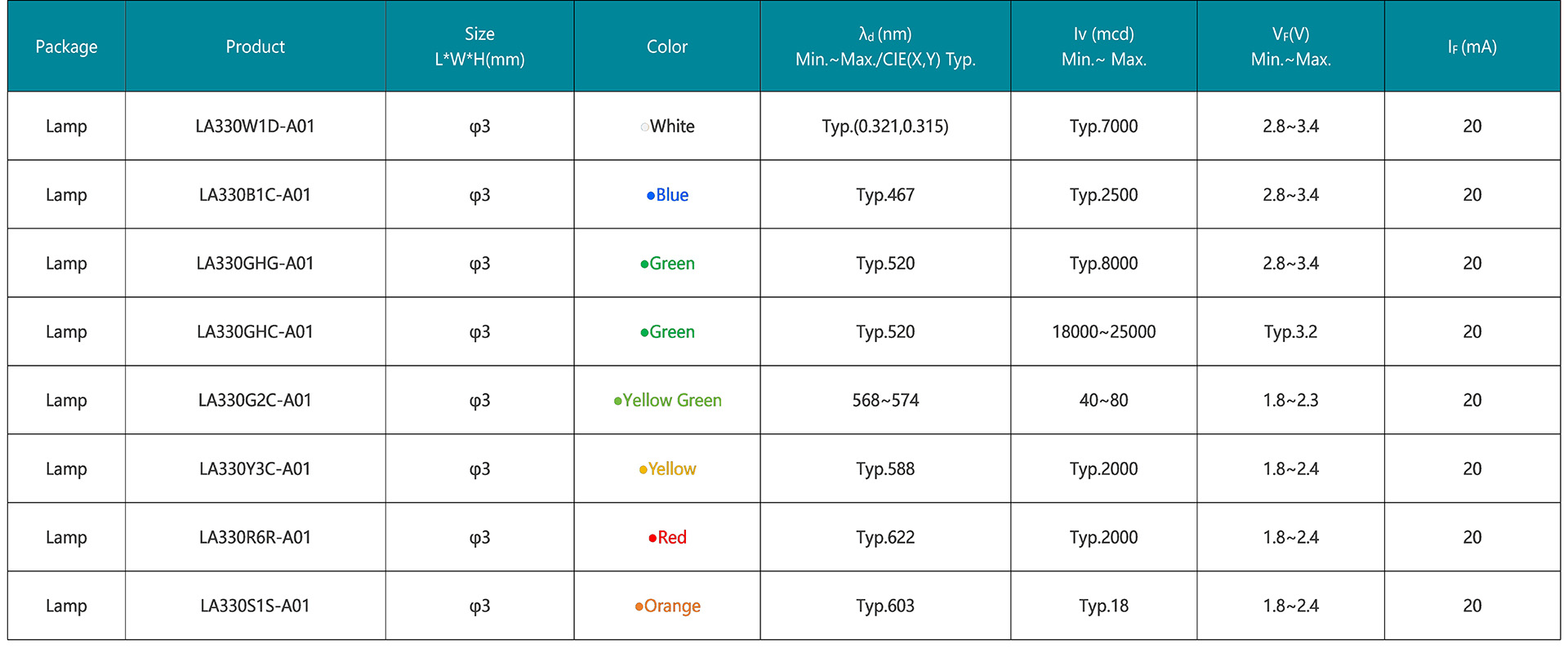Click the yellow dot next to Yellow
1568x666 pixels.
[x=643, y=469]
